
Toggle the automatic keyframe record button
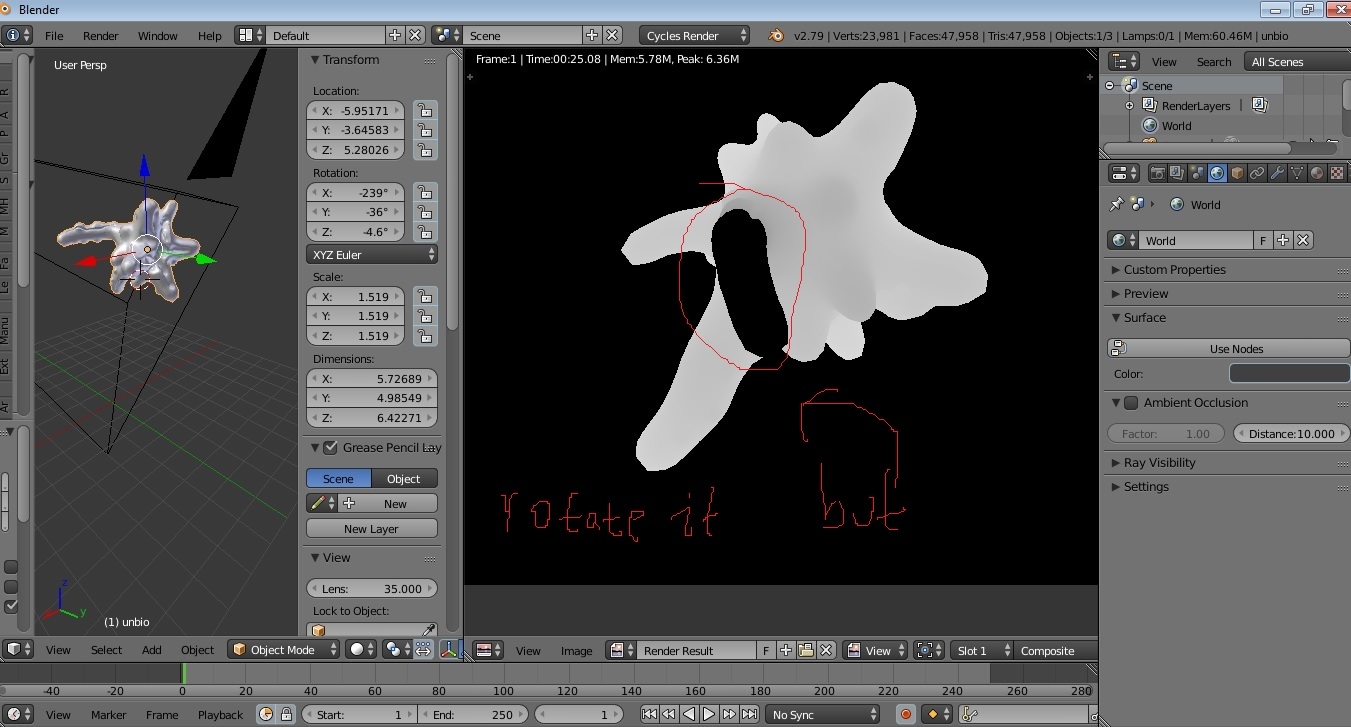point(906,714)
